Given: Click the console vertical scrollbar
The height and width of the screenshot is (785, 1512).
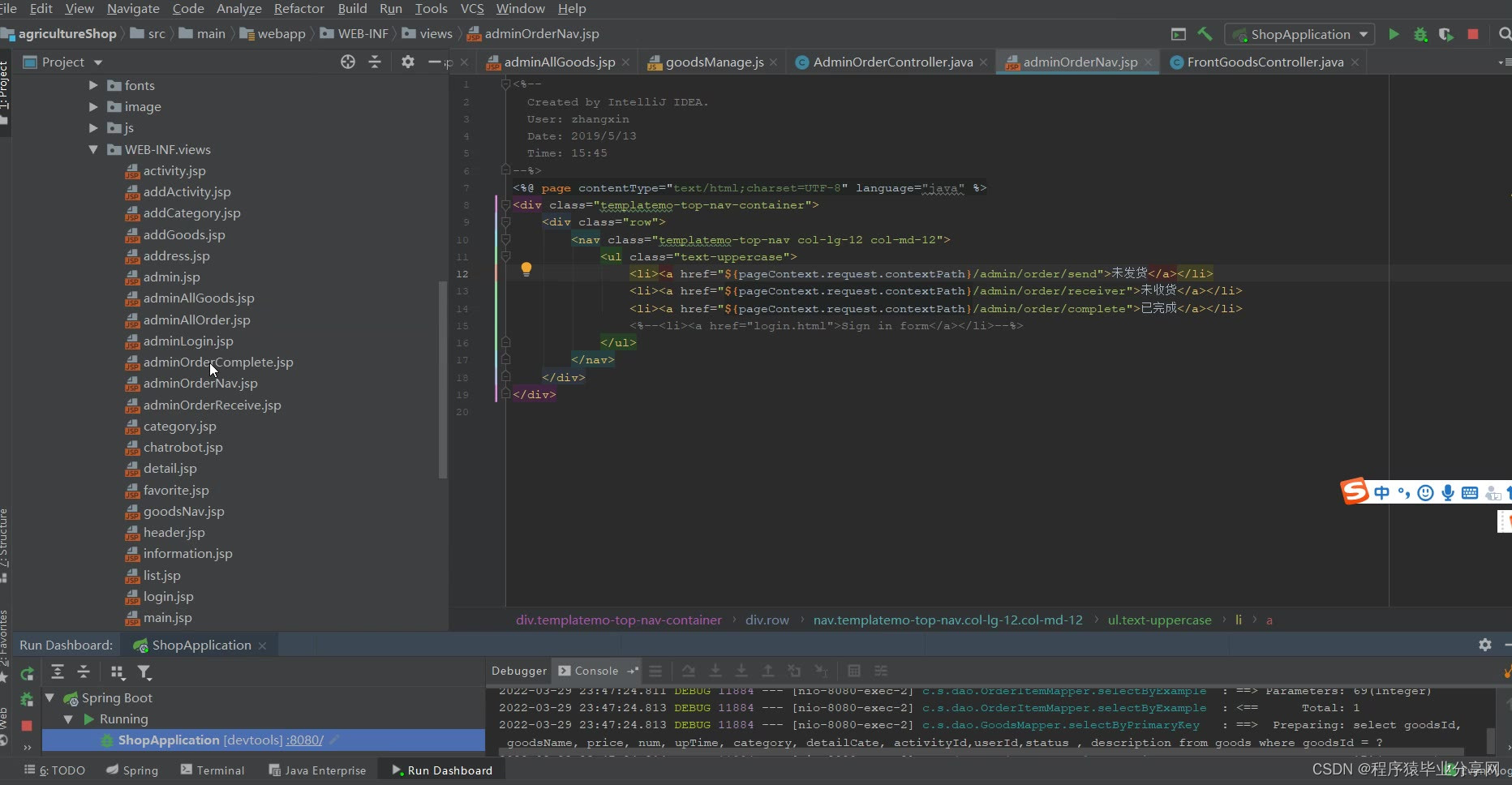Looking at the screenshot, I should point(1490,740).
